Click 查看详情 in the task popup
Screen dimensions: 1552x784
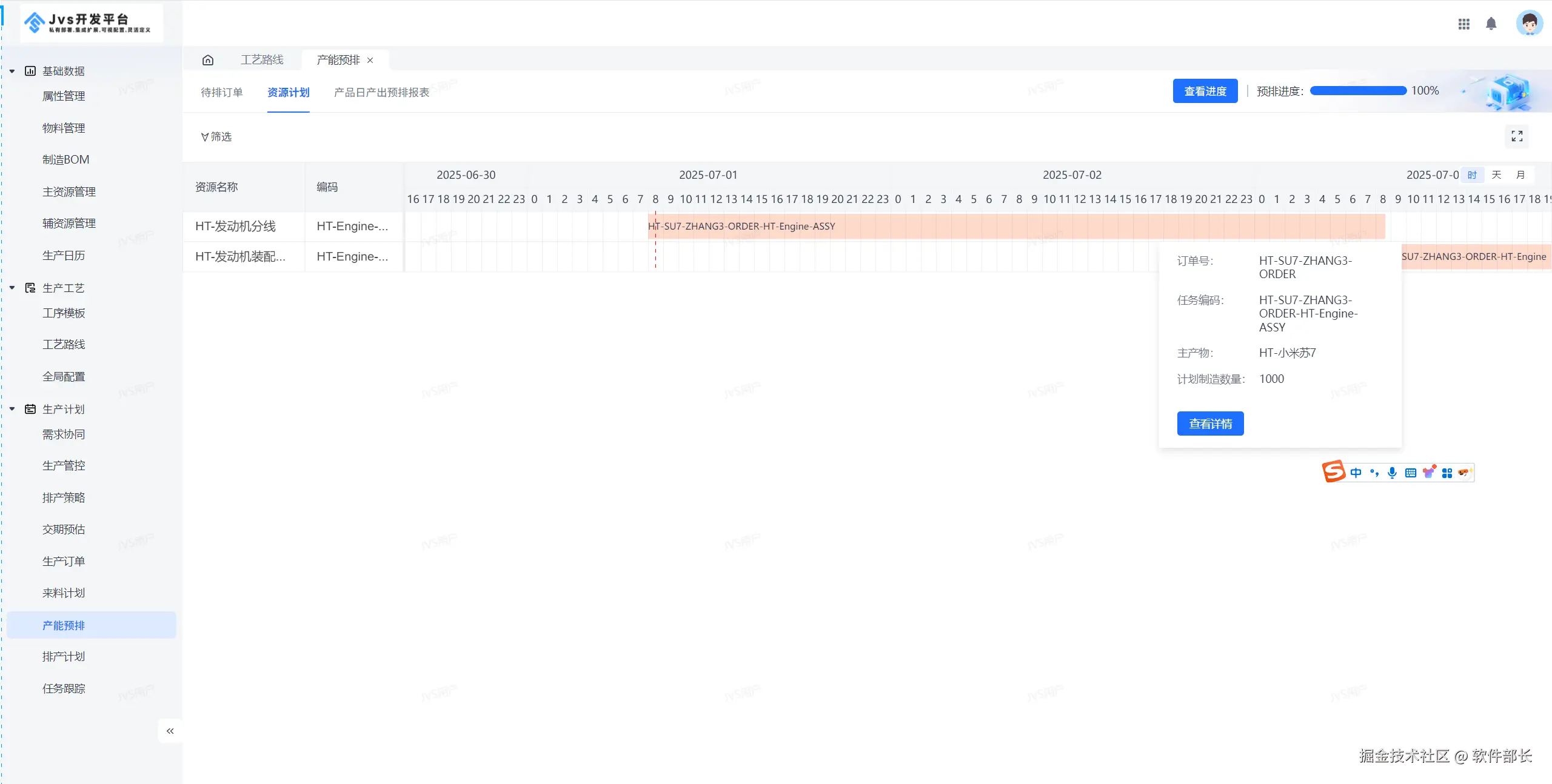[1210, 424]
